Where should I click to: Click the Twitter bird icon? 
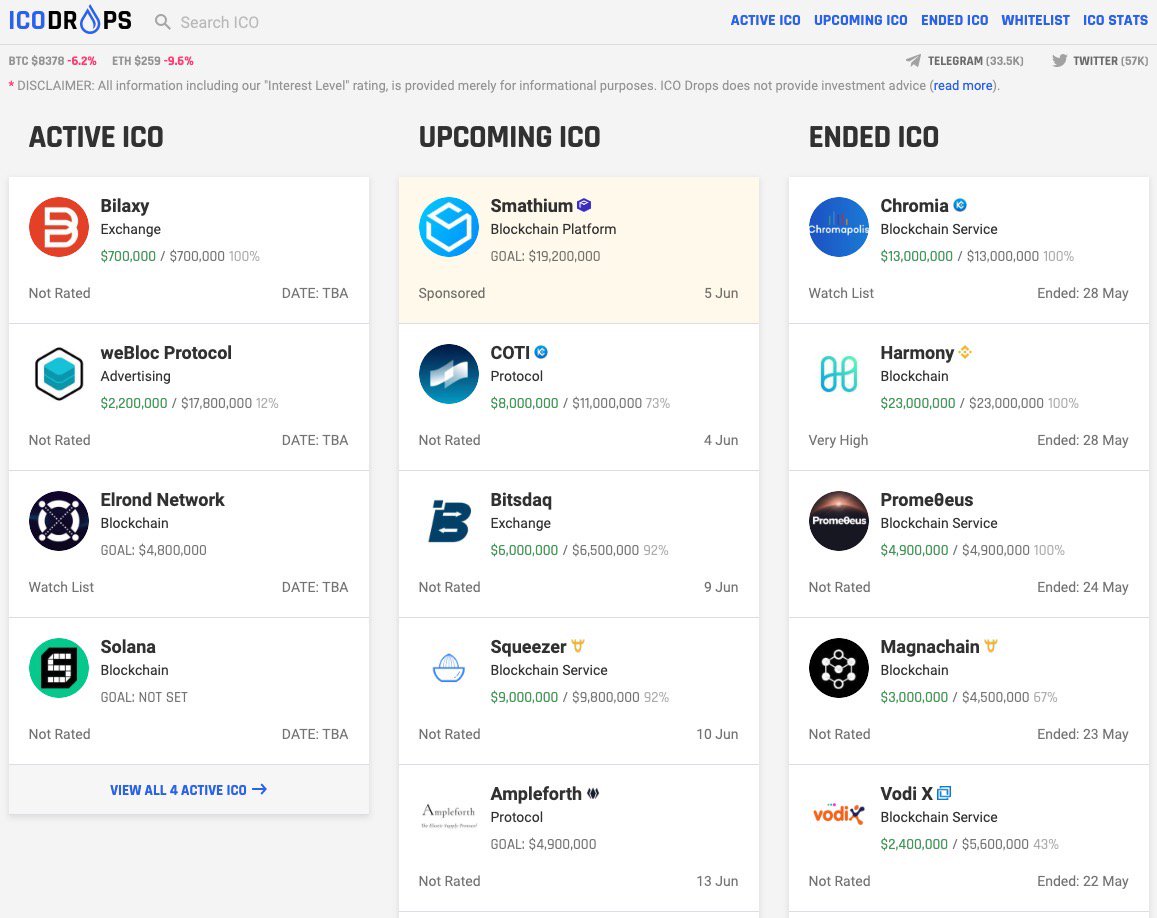pyautogui.click(x=1060, y=61)
